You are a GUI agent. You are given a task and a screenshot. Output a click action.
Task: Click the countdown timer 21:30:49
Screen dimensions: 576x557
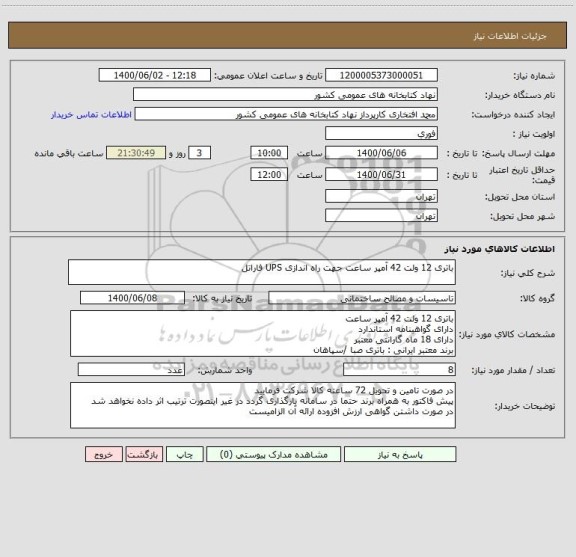click(x=136, y=153)
